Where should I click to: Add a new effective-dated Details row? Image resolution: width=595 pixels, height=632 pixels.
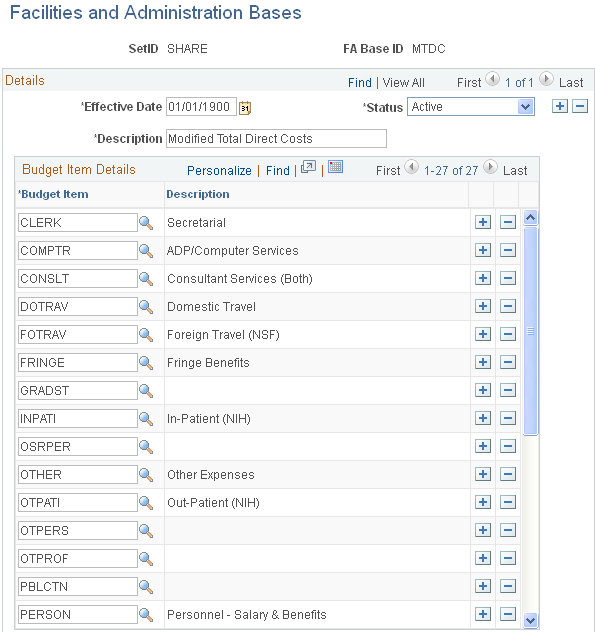[560, 106]
